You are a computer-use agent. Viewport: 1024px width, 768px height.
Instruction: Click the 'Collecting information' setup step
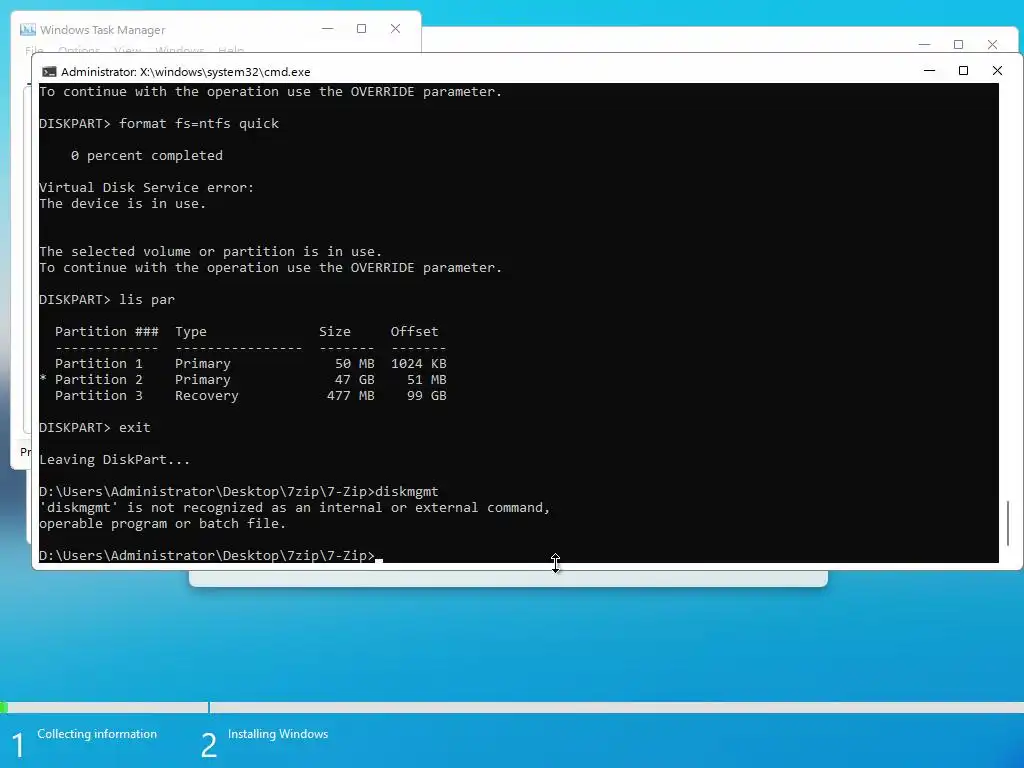(97, 734)
